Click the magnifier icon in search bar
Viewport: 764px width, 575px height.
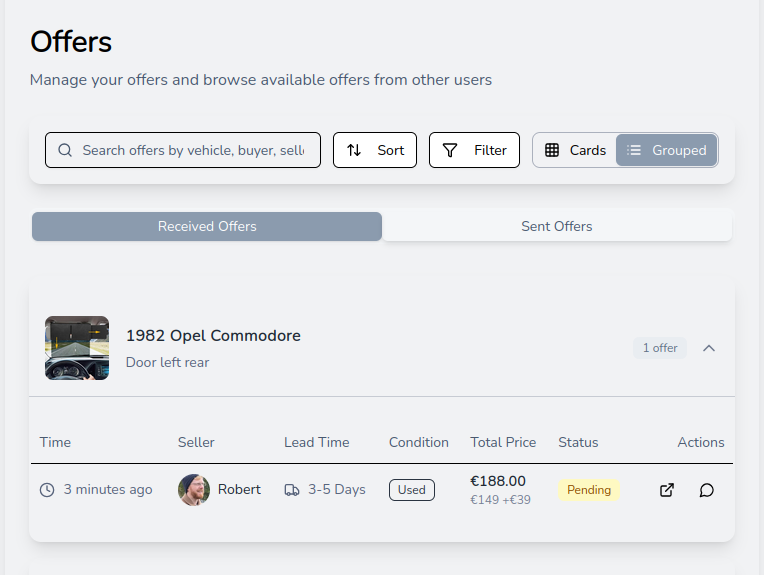point(65,150)
